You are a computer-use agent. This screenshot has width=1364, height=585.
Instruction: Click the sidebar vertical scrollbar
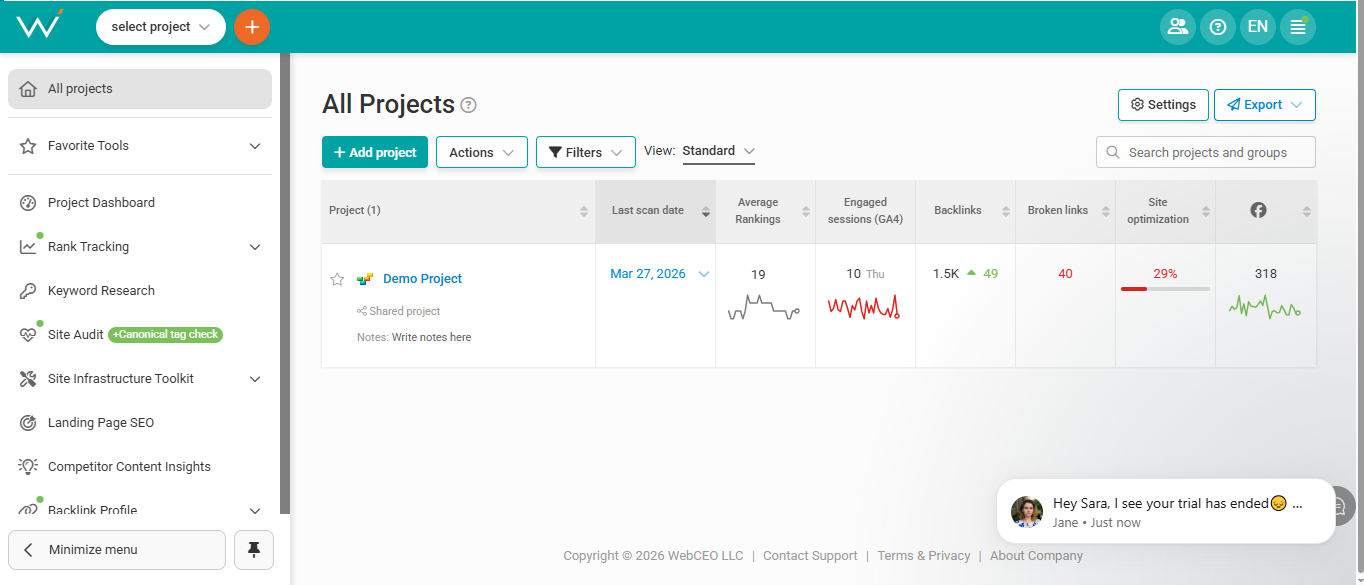(x=285, y=283)
